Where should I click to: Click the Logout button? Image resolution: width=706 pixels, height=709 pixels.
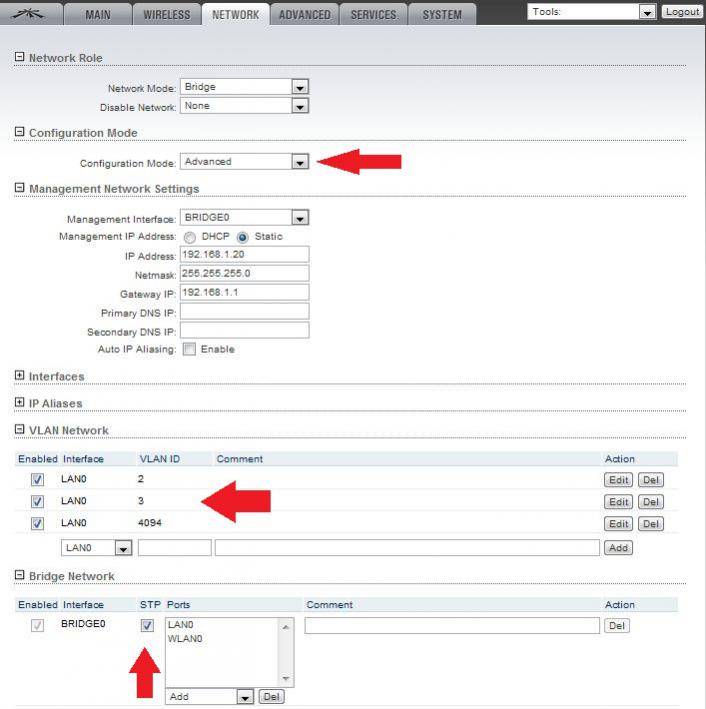682,12
